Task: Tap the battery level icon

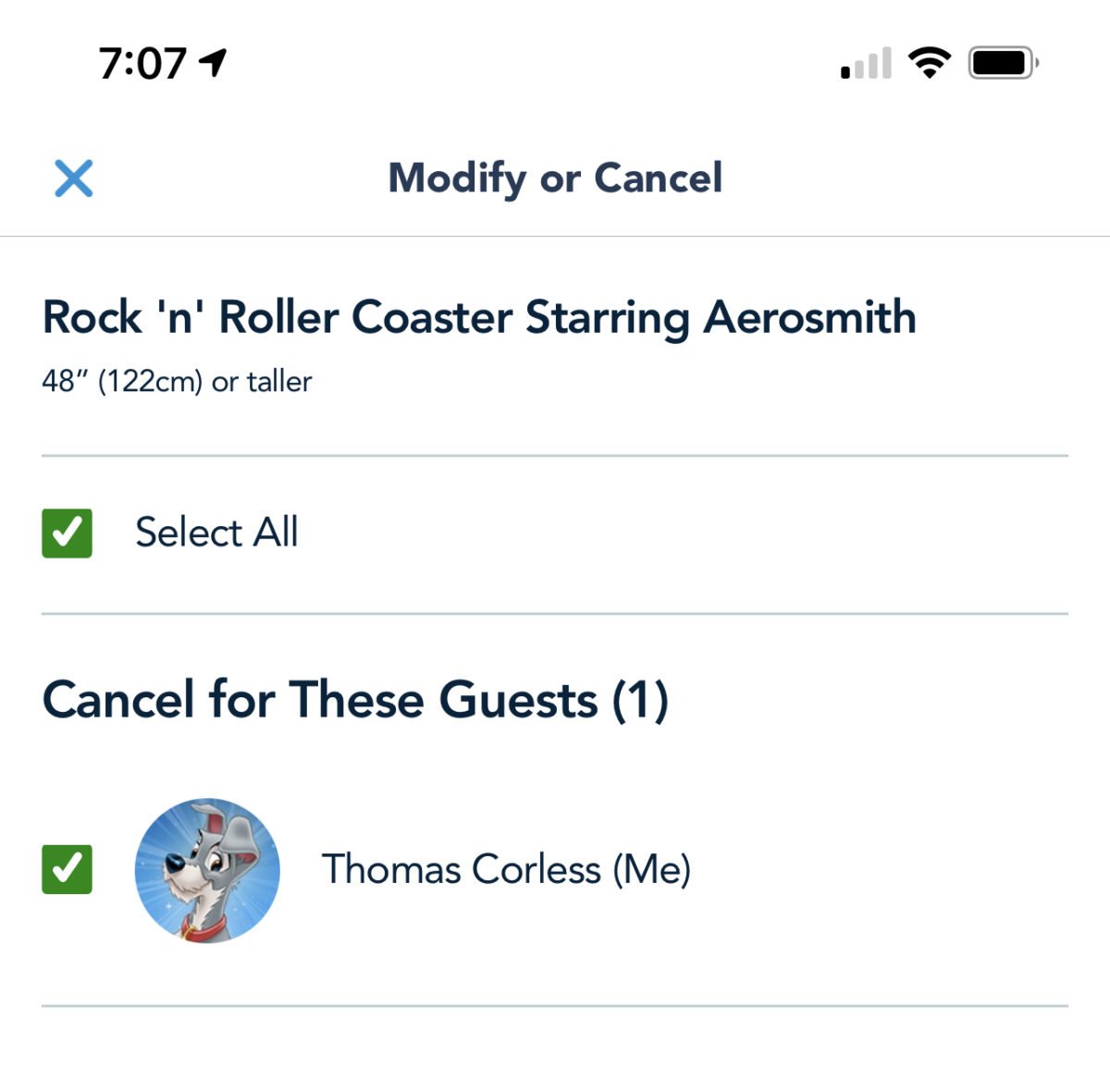Action: [1003, 63]
